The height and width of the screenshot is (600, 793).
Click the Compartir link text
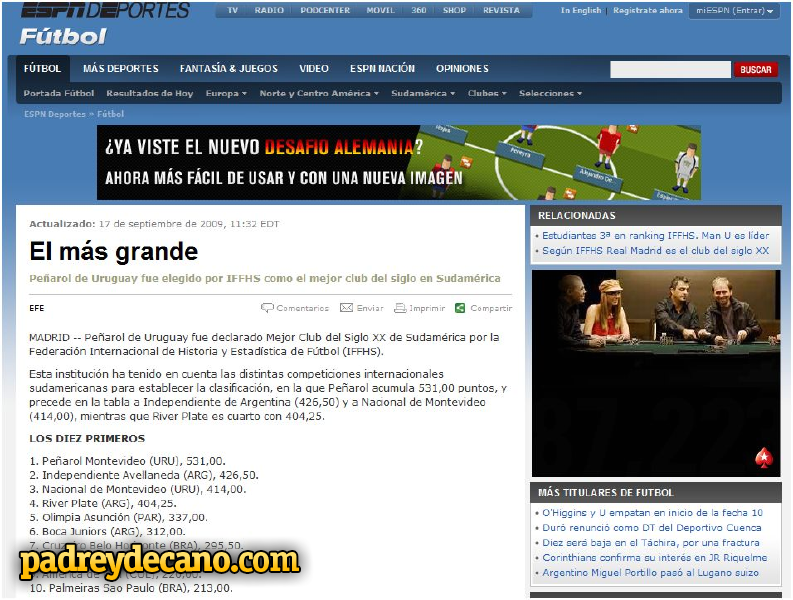[491, 308]
